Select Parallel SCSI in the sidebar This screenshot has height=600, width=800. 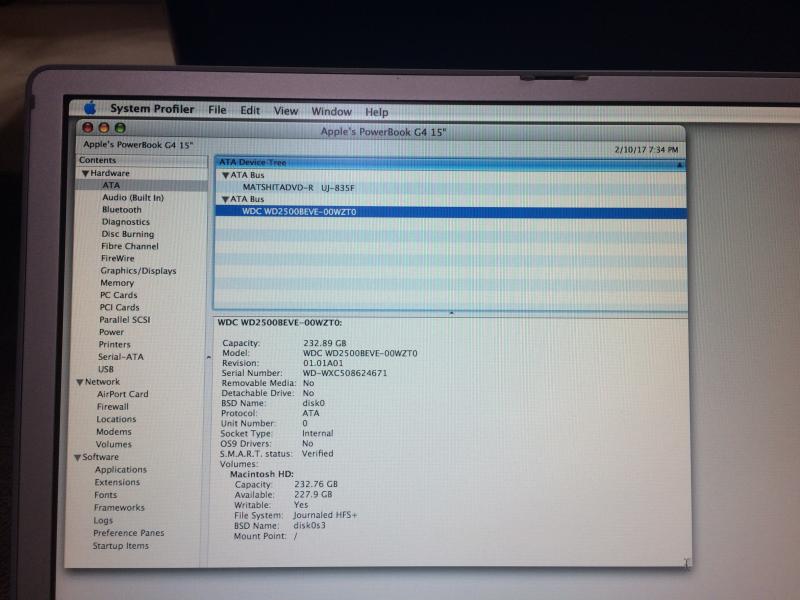point(124,320)
